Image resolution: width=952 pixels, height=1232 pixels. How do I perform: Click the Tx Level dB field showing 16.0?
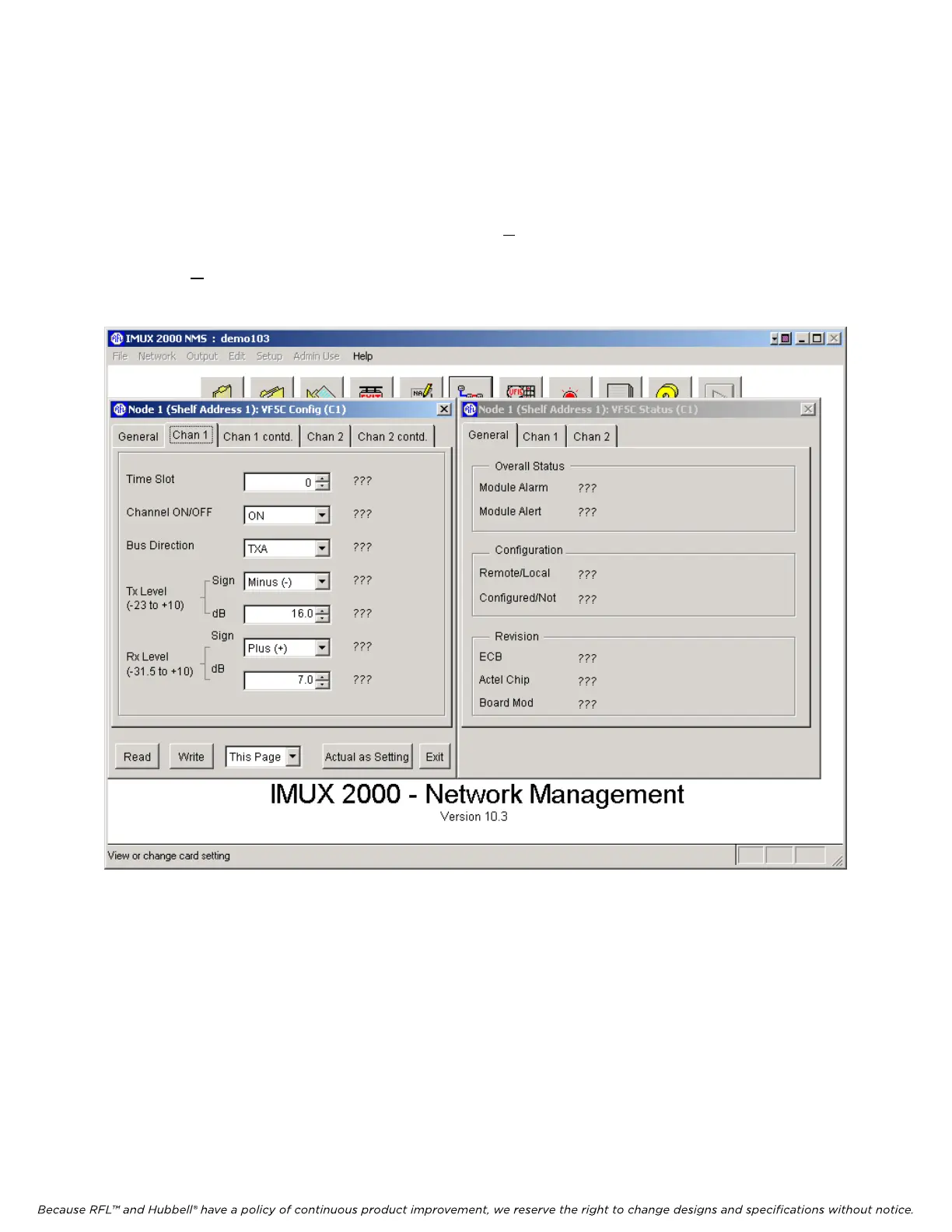(280, 614)
